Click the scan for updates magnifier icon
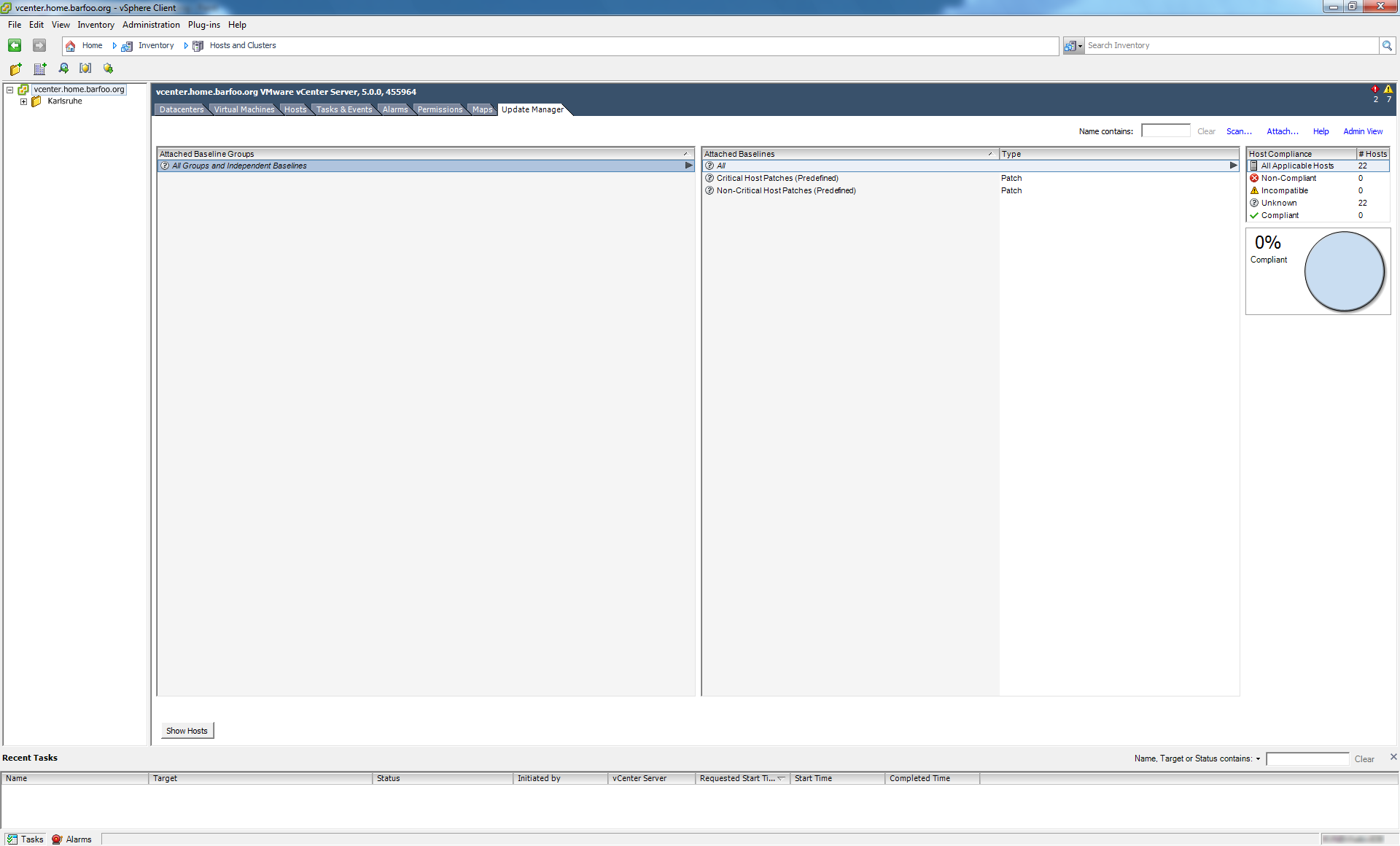 63,69
